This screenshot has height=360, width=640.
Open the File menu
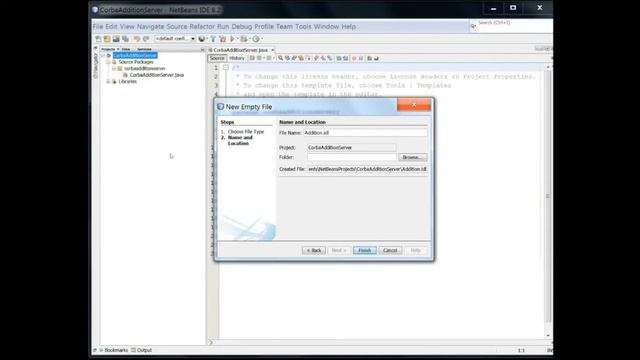(98, 27)
